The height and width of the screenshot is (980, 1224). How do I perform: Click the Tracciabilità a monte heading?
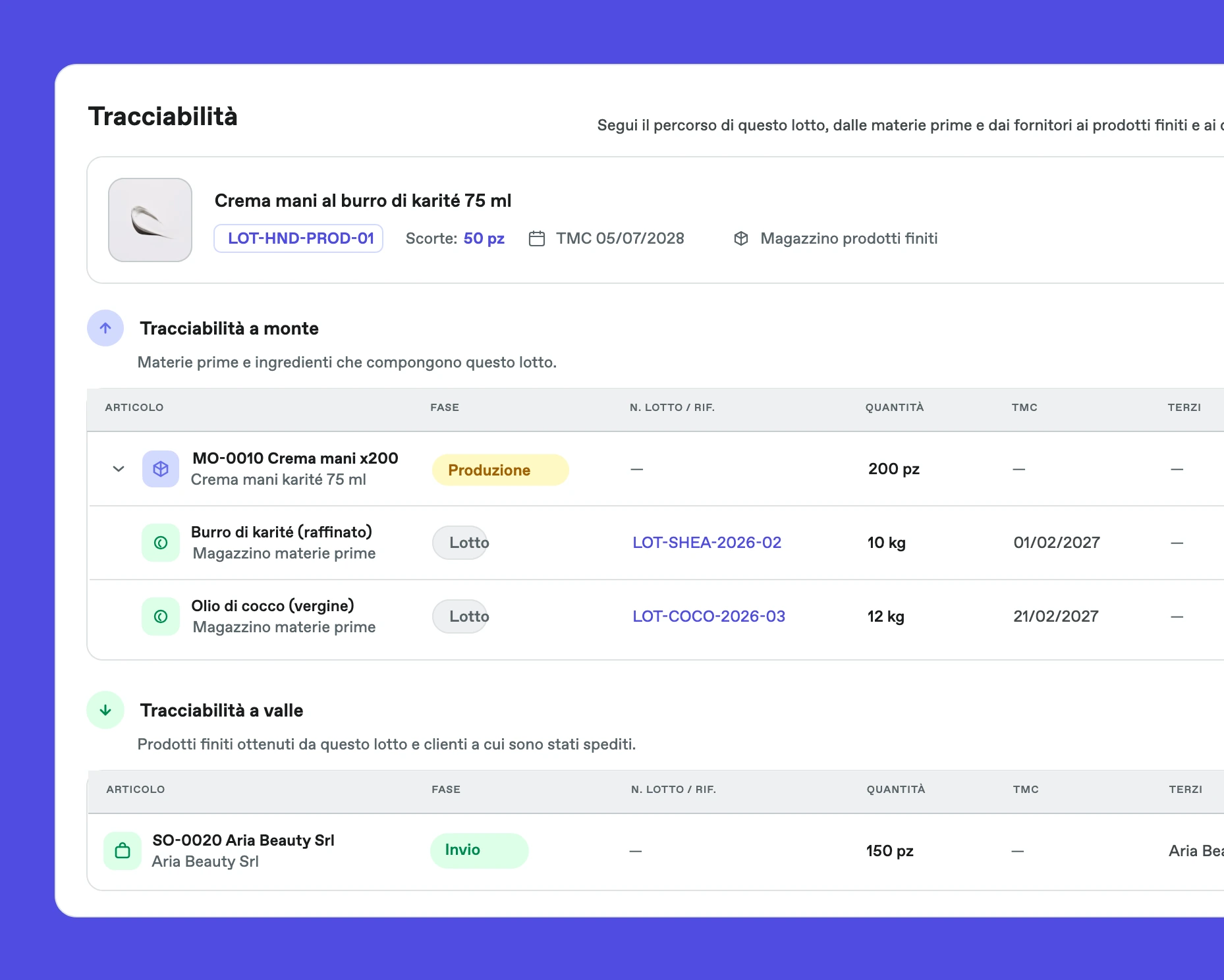click(229, 329)
